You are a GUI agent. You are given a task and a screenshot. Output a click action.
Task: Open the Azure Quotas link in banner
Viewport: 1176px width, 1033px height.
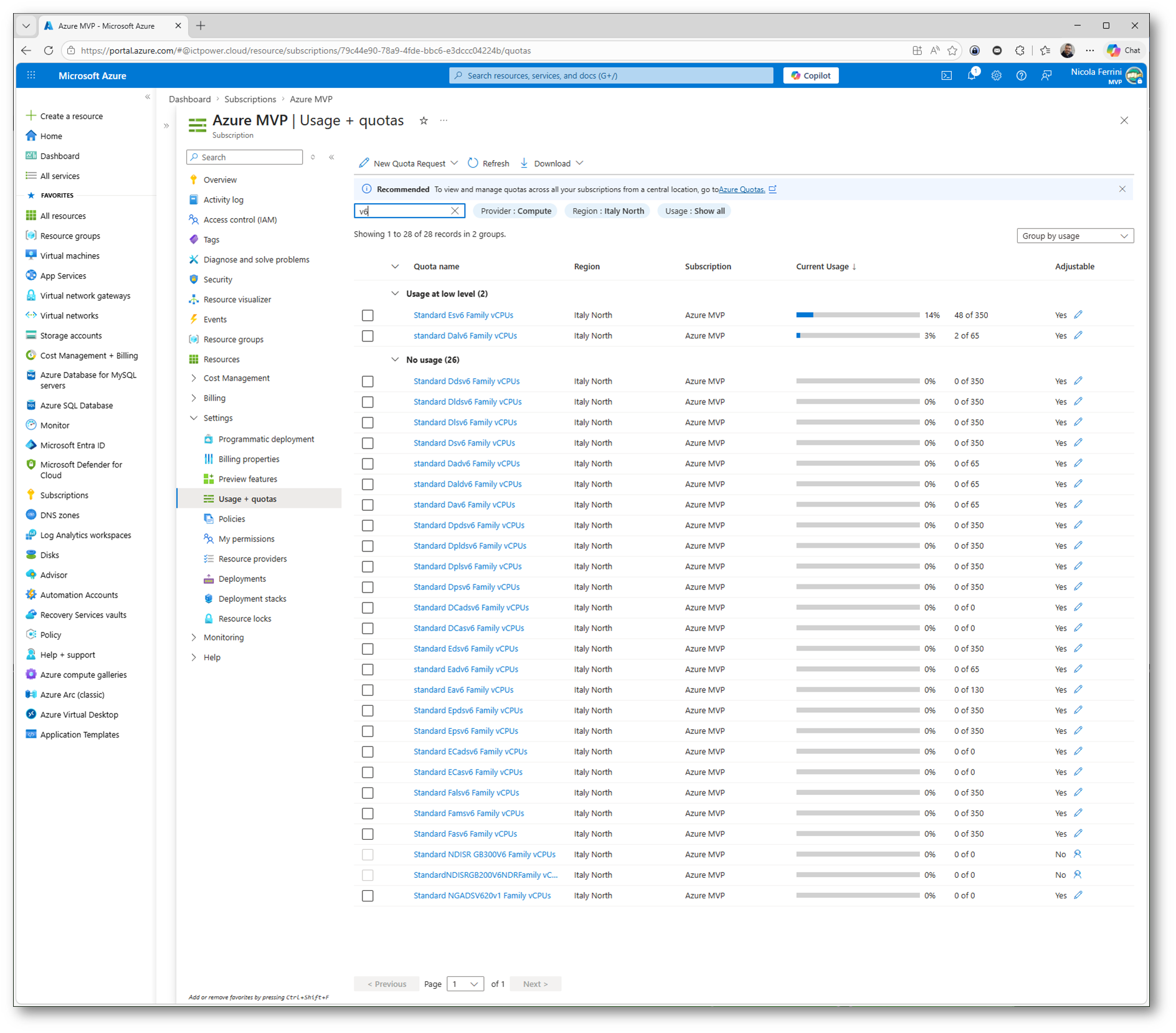[741, 189]
